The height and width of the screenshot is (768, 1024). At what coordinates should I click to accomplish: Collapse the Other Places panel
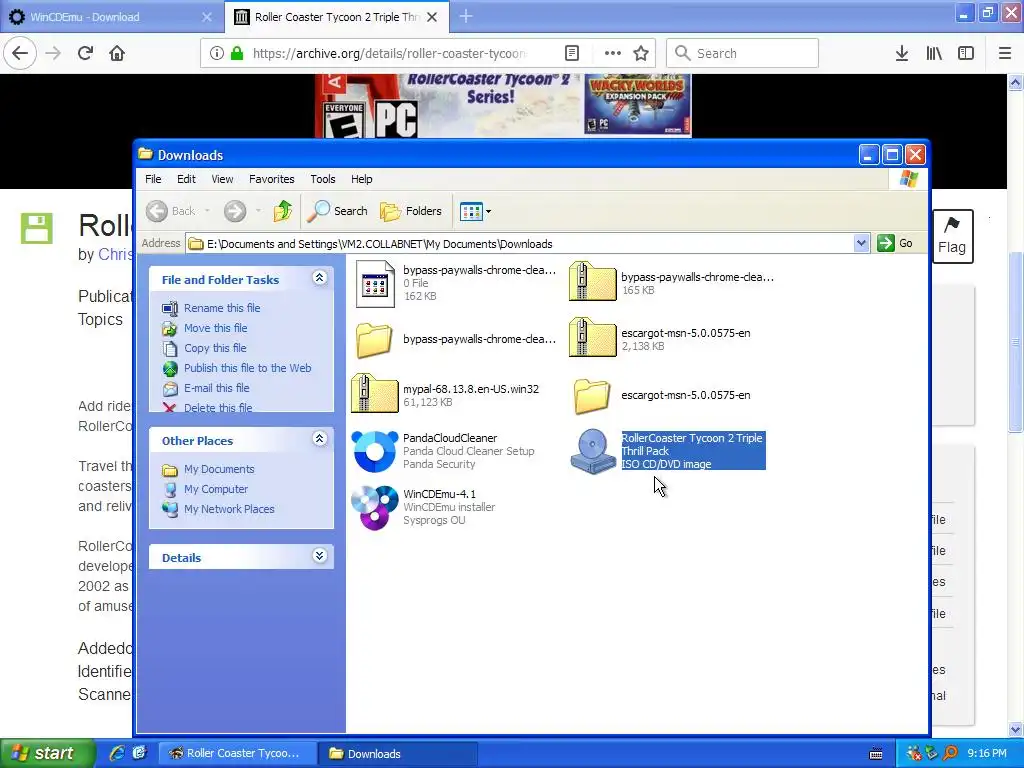[x=319, y=439]
